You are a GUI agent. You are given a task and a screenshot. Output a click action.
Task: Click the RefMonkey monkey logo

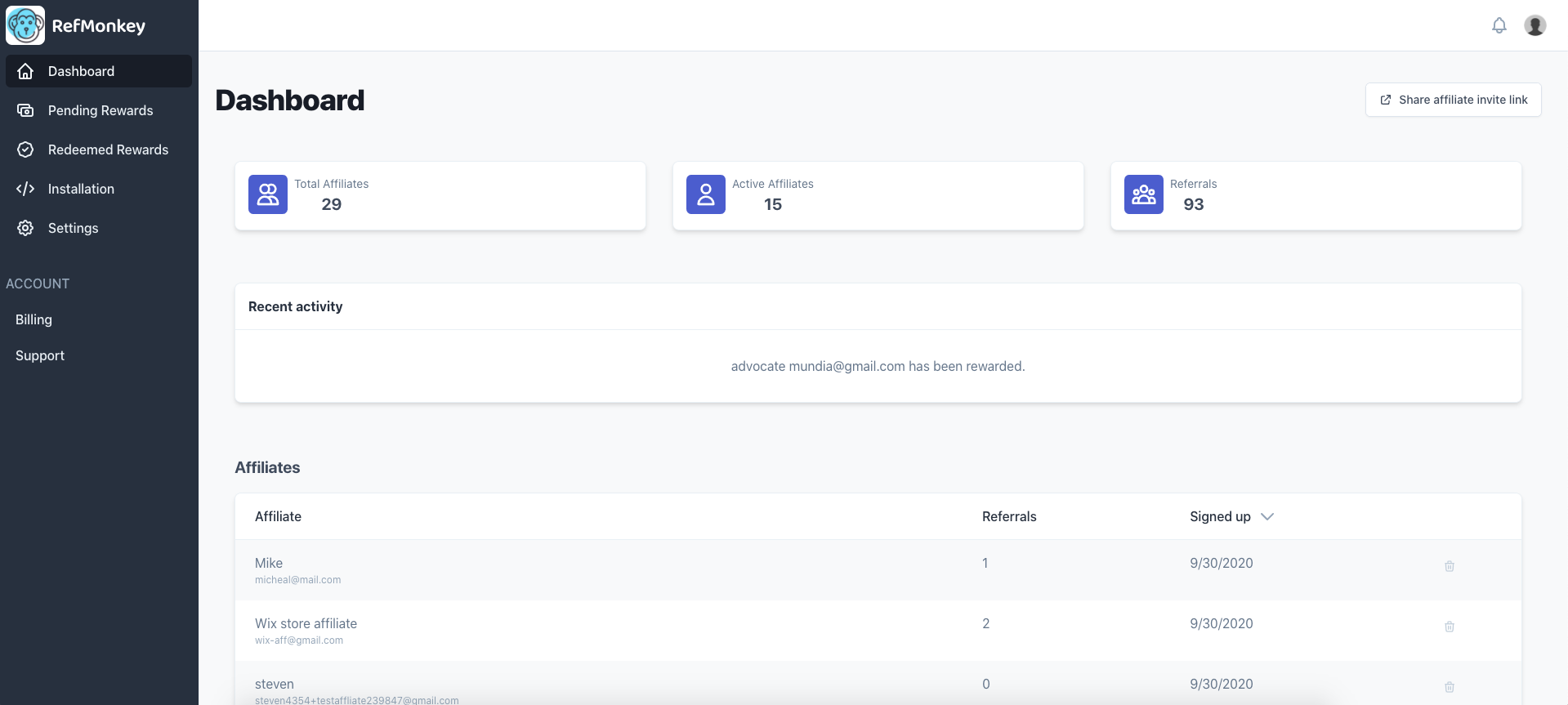click(x=25, y=25)
